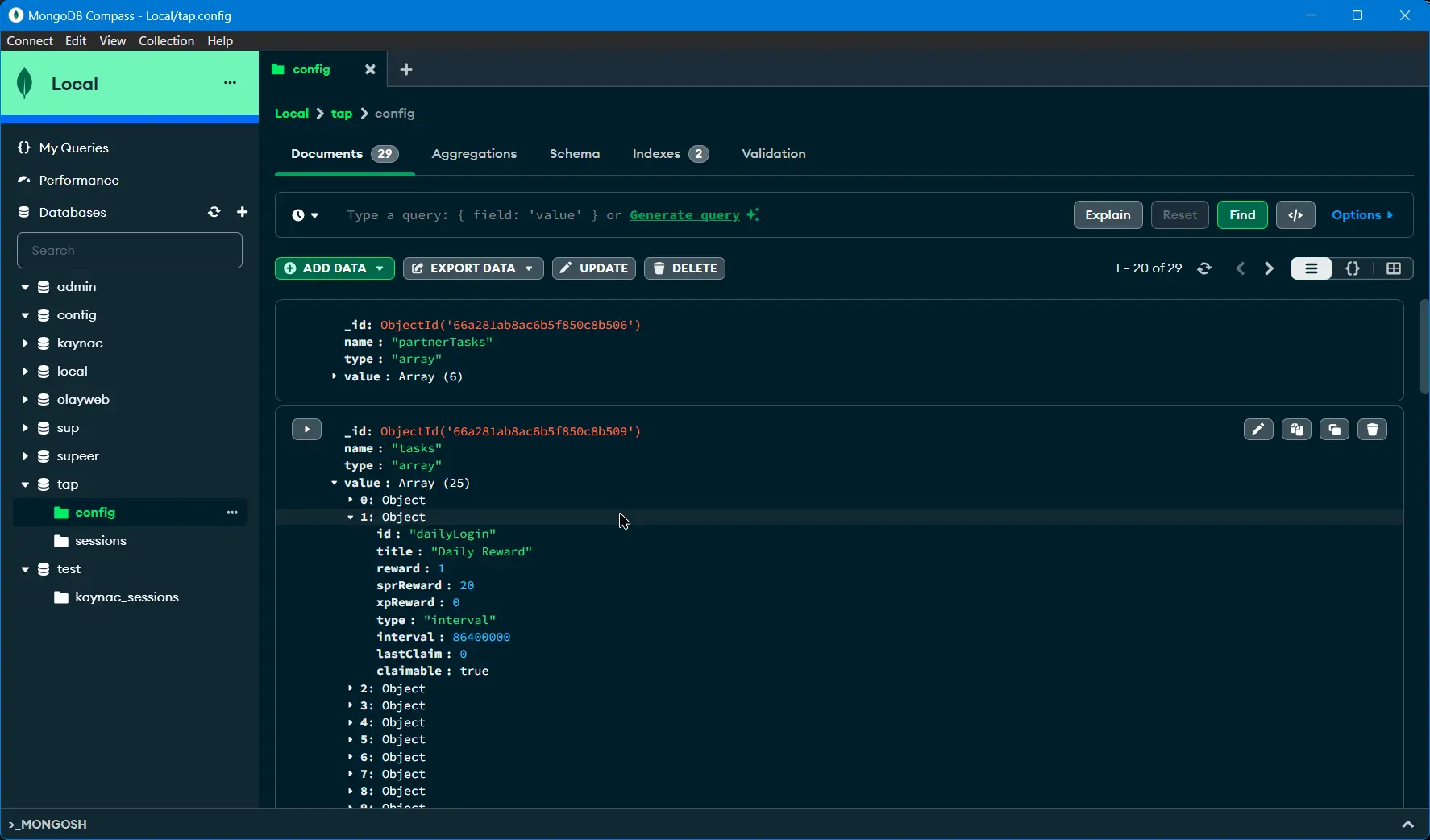
Task: Switch to the Aggregations tab
Action: [x=474, y=154]
